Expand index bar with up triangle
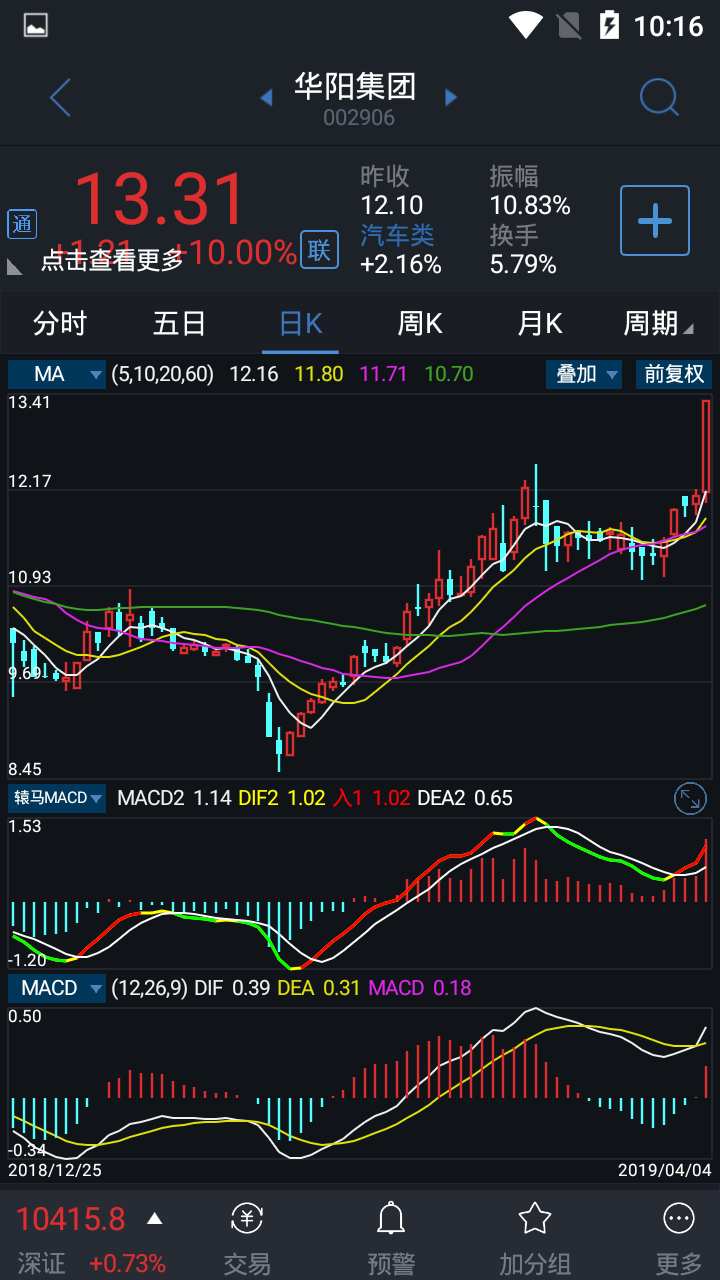The image size is (720, 1280). [154, 1219]
